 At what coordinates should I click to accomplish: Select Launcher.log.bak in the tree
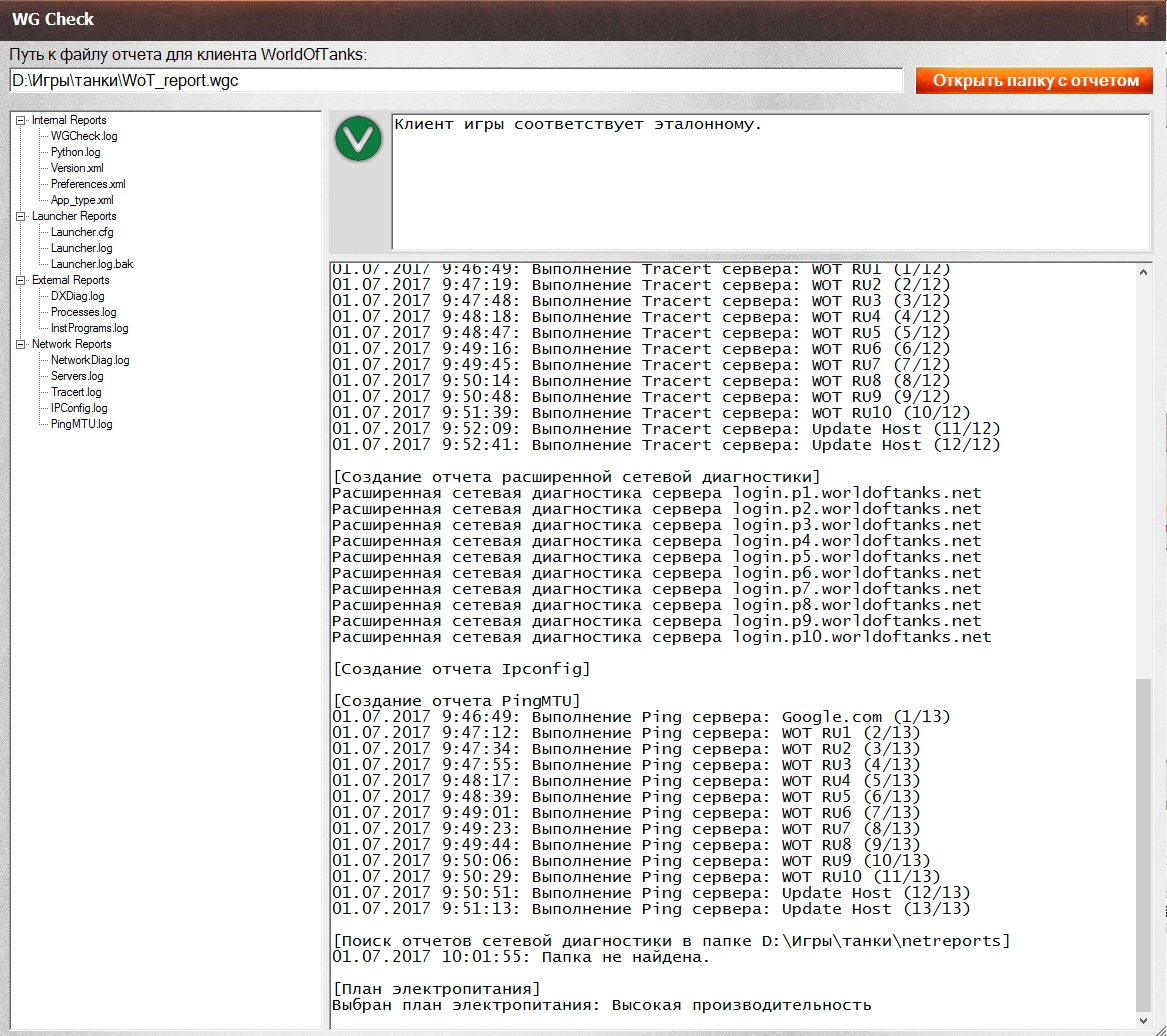(92, 264)
